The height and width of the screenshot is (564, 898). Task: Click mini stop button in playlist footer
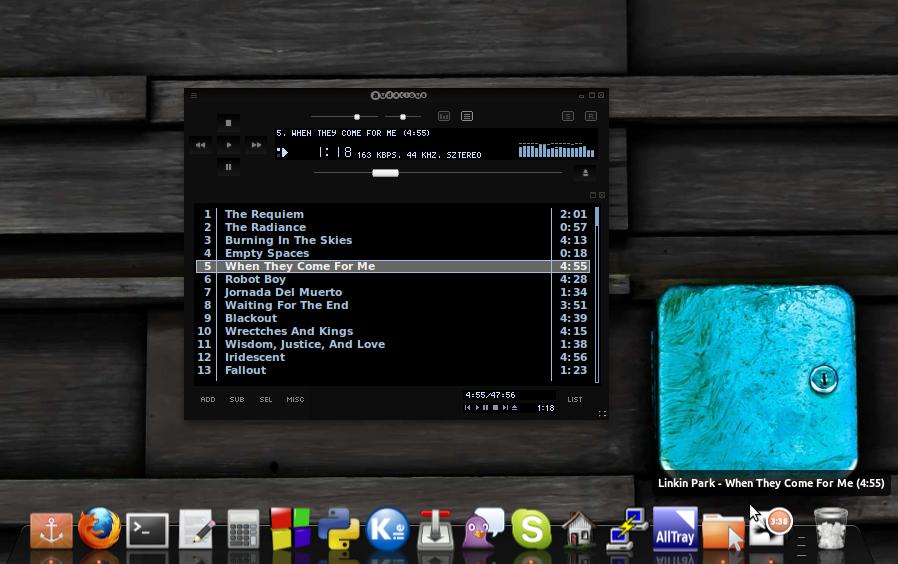[495, 408]
